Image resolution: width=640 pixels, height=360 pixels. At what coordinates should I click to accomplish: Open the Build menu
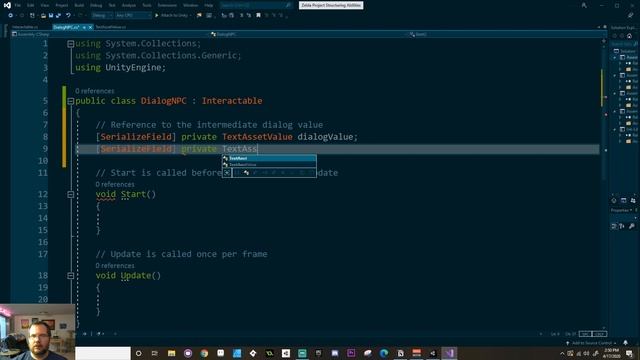[79, 5]
